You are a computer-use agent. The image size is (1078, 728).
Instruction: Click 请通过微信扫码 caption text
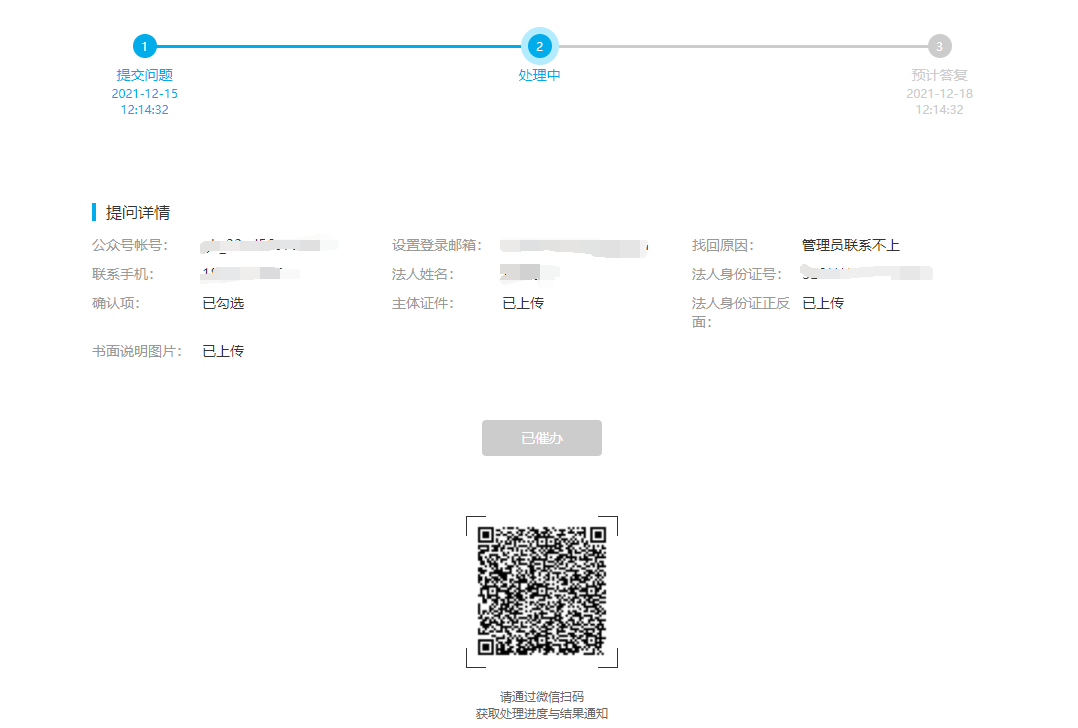[x=542, y=696]
